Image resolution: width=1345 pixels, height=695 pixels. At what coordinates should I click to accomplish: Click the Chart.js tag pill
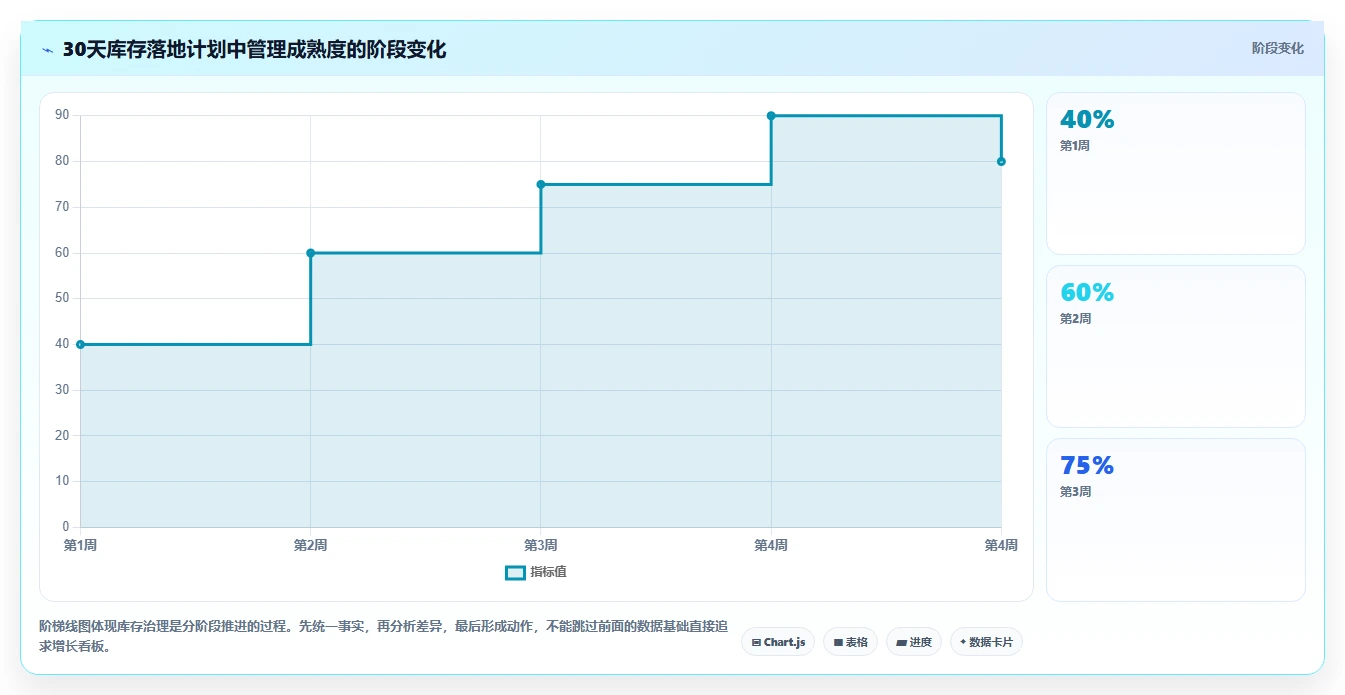pos(778,642)
